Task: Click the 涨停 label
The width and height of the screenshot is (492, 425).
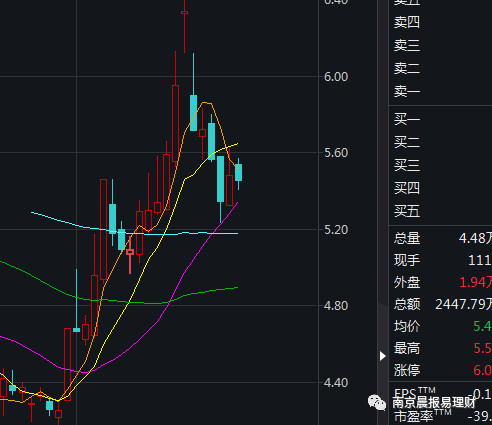Action: click(x=407, y=370)
